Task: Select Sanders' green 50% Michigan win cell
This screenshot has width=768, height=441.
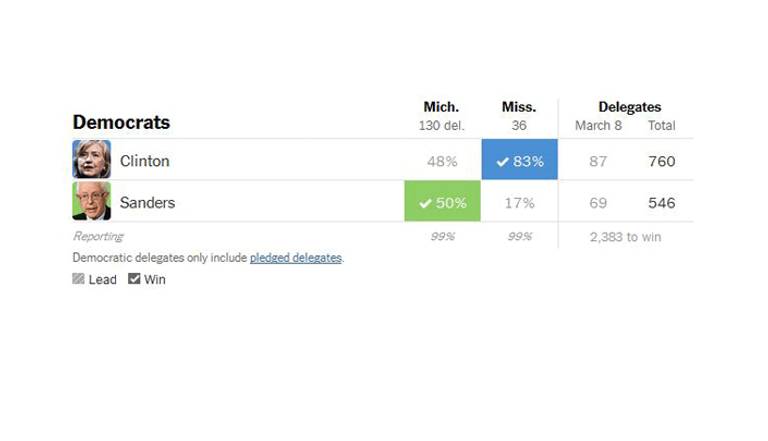Action: click(442, 202)
